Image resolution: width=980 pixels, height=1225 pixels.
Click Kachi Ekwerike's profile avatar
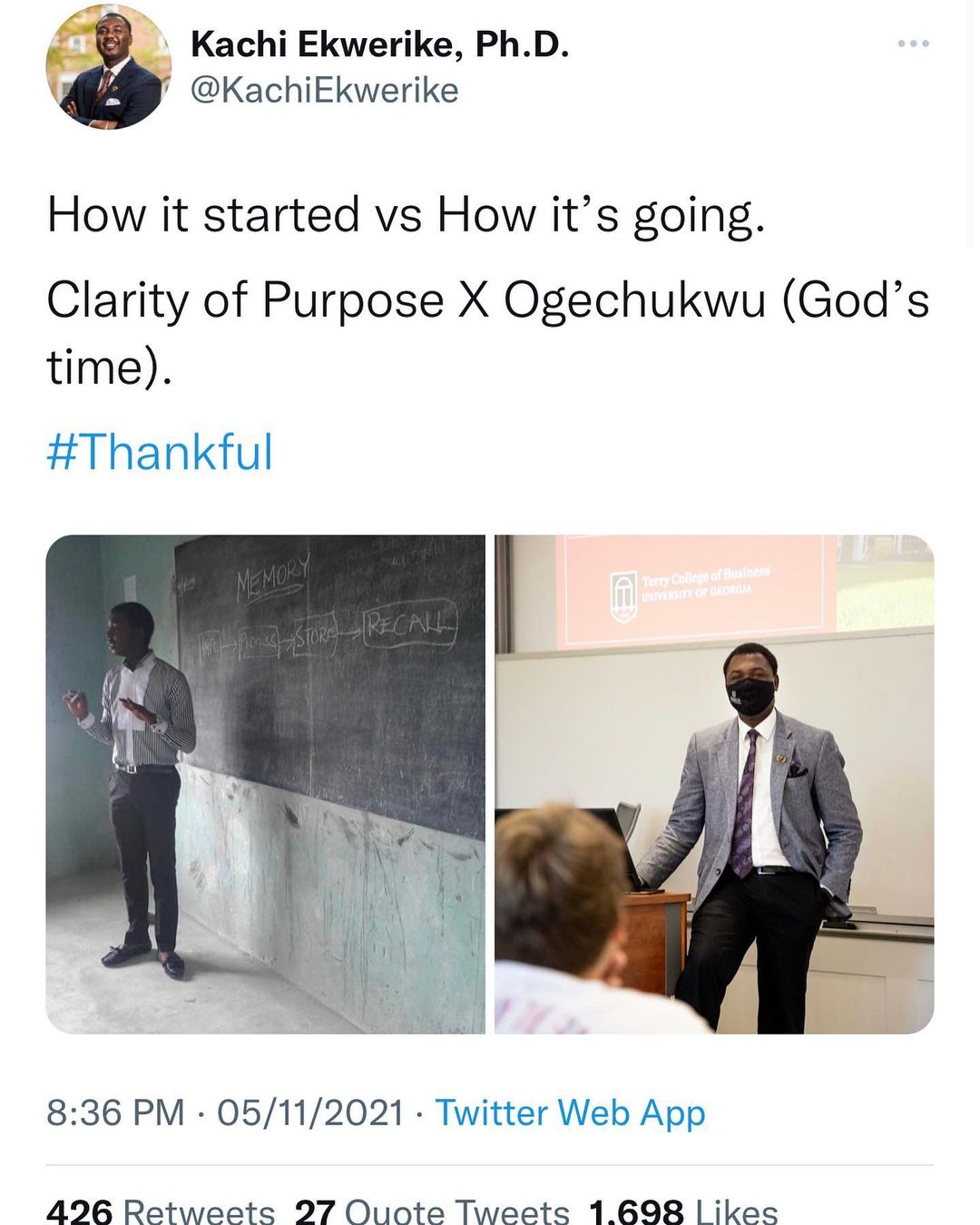click(108, 66)
